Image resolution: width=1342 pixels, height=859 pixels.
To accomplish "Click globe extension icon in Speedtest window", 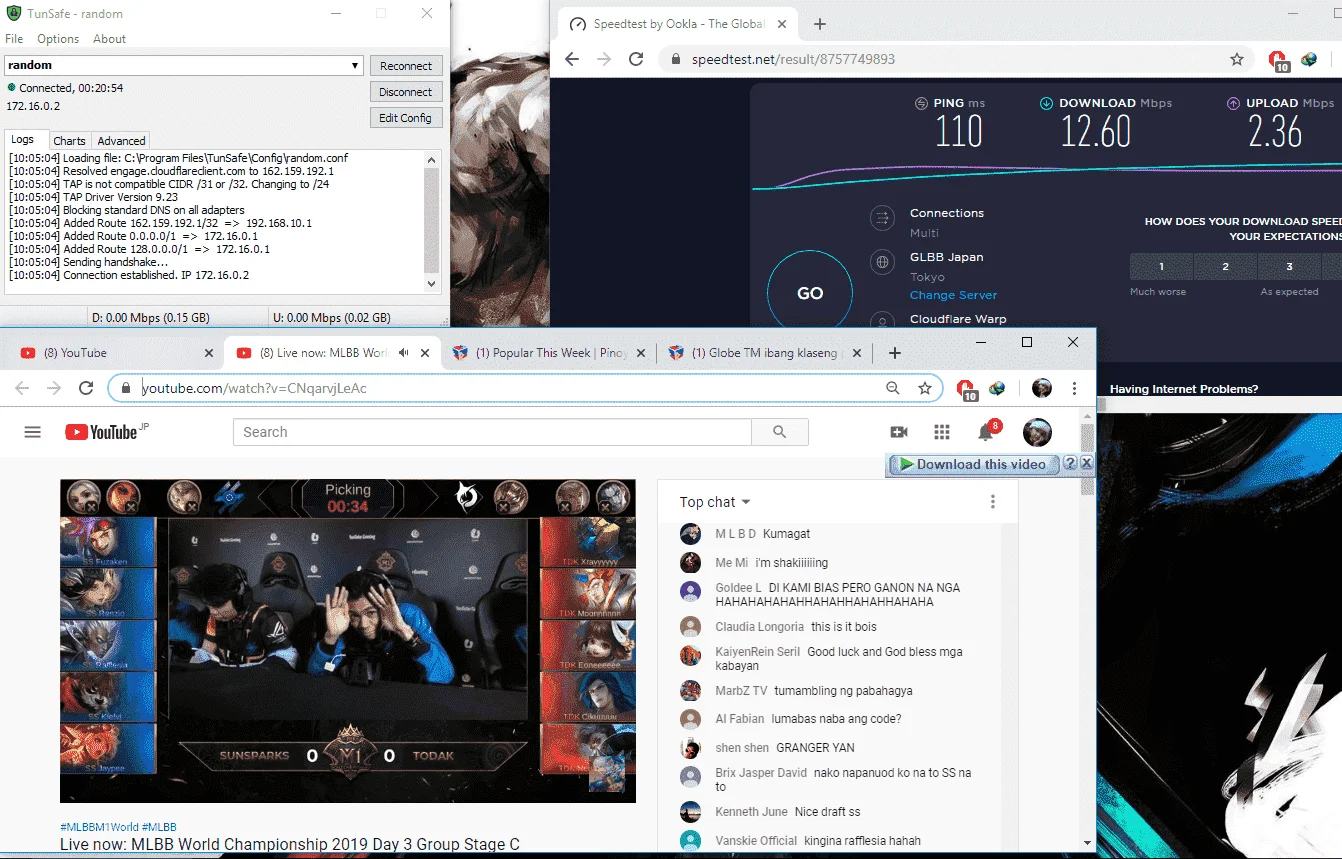I will pyautogui.click(x=1309, y=59).
